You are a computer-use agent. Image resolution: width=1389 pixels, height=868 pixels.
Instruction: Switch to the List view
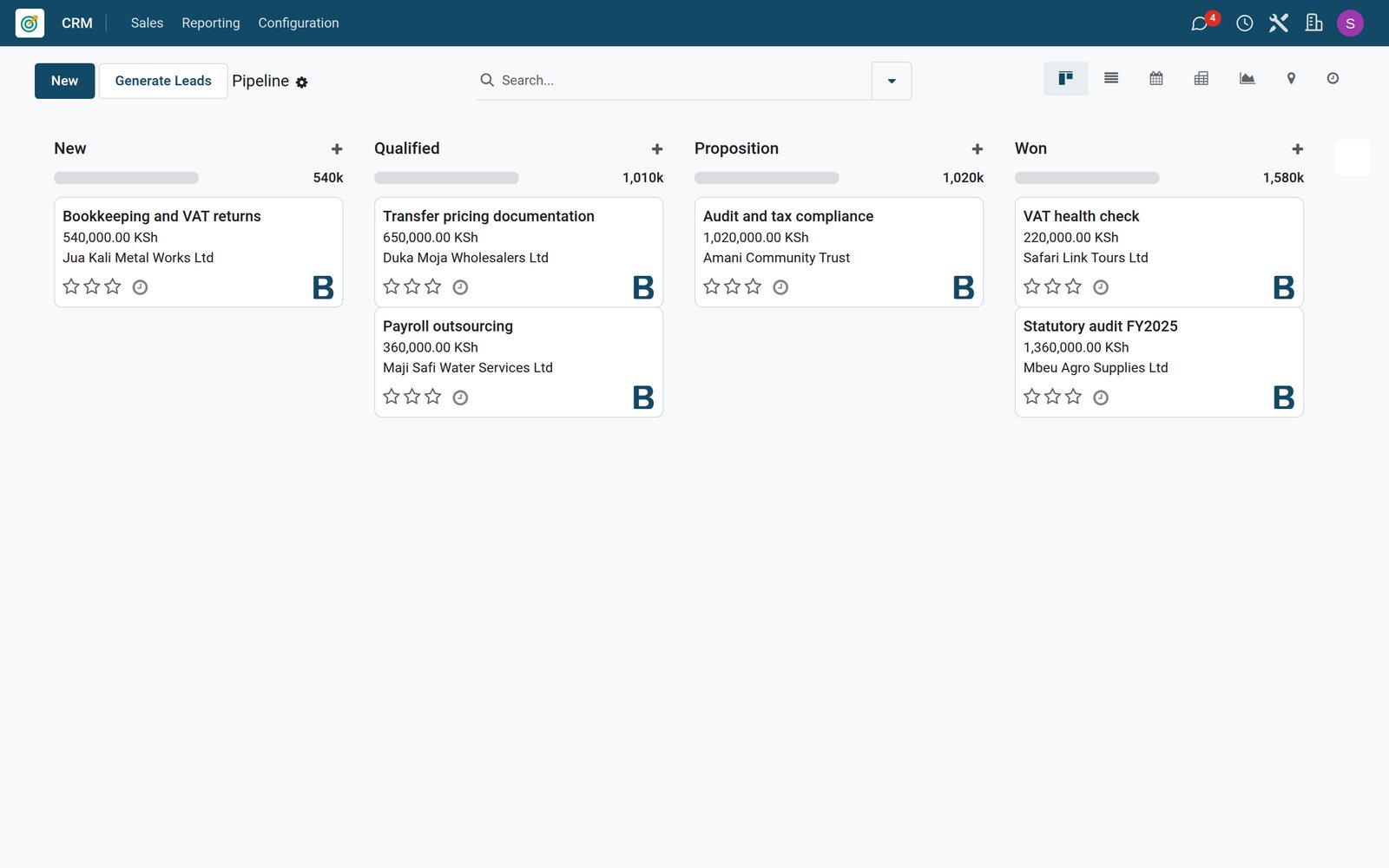[x=1110, y=79]
